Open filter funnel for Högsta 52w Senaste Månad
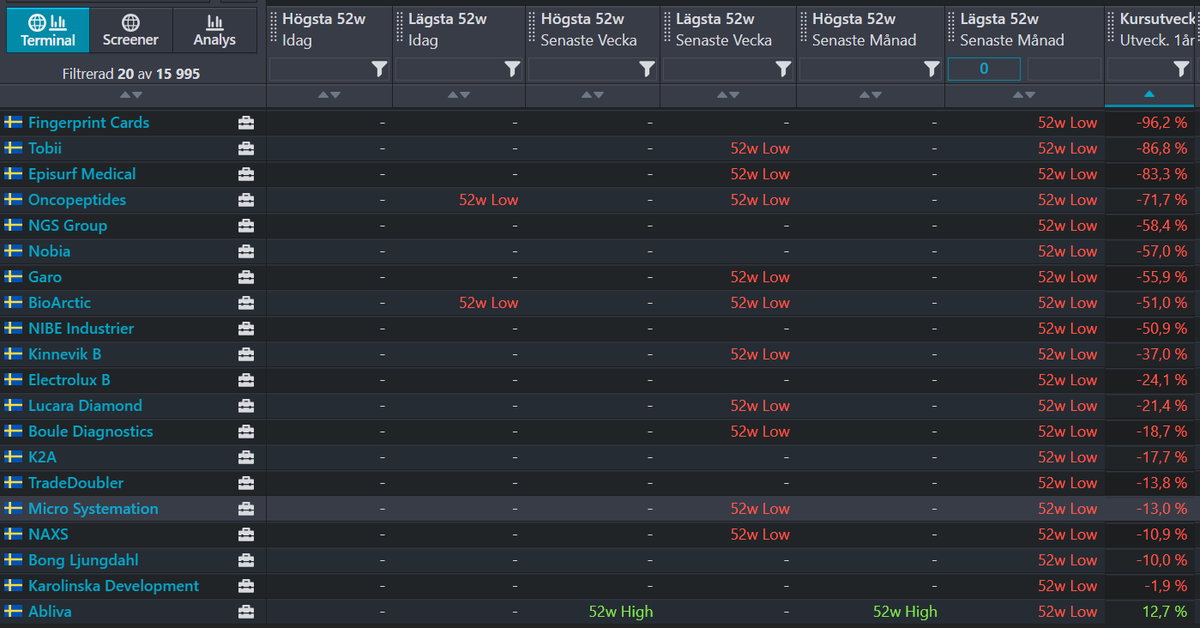This screenshot has height=628, width=1200. pyautogui.click(x=932, y=69)
